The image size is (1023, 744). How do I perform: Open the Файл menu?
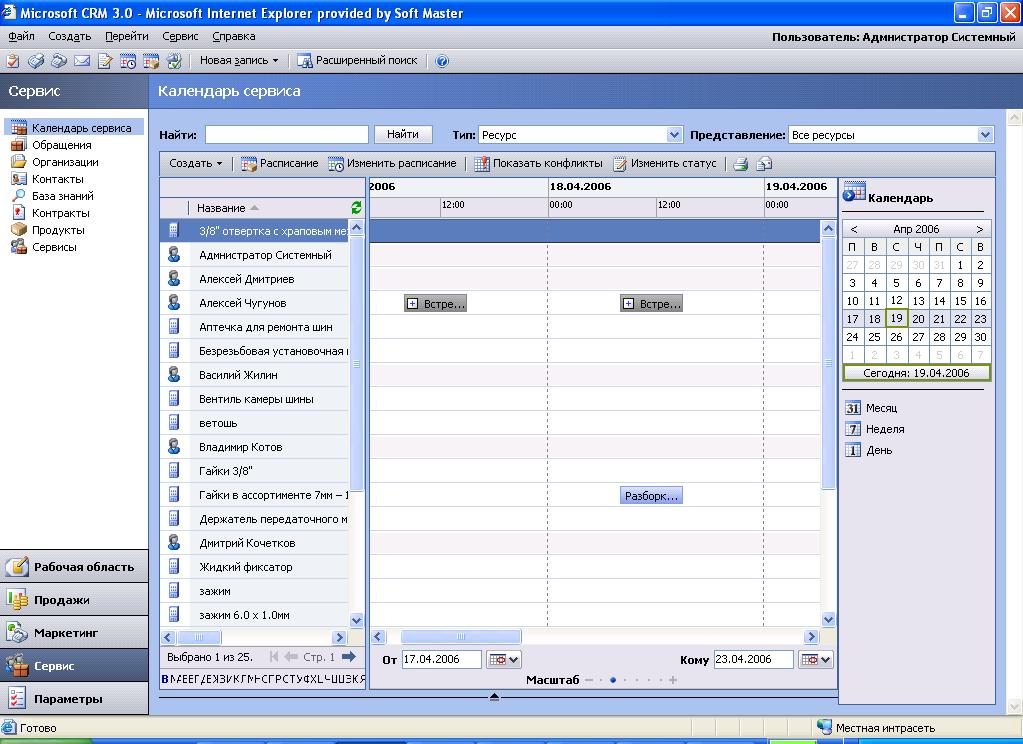(22, 37)
